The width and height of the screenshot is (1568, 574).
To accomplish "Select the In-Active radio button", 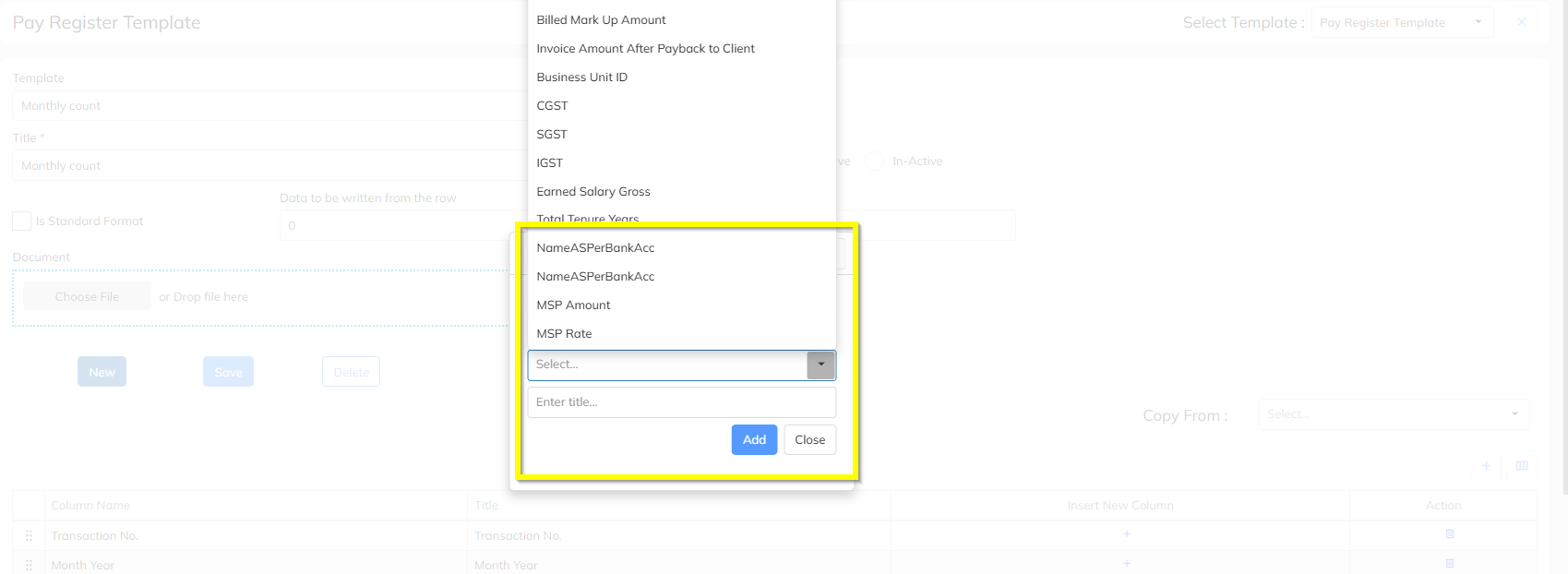I will (875, 161).
